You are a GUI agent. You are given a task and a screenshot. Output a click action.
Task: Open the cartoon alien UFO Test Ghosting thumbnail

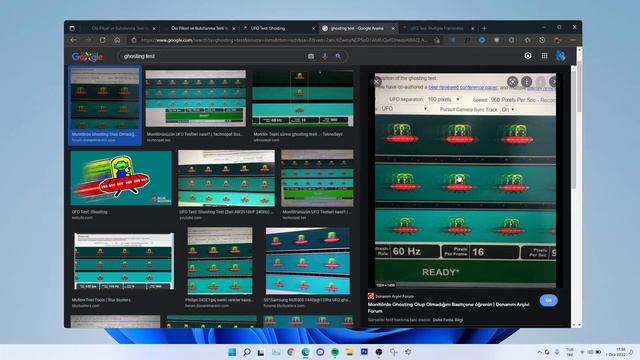tap(121, 178)
